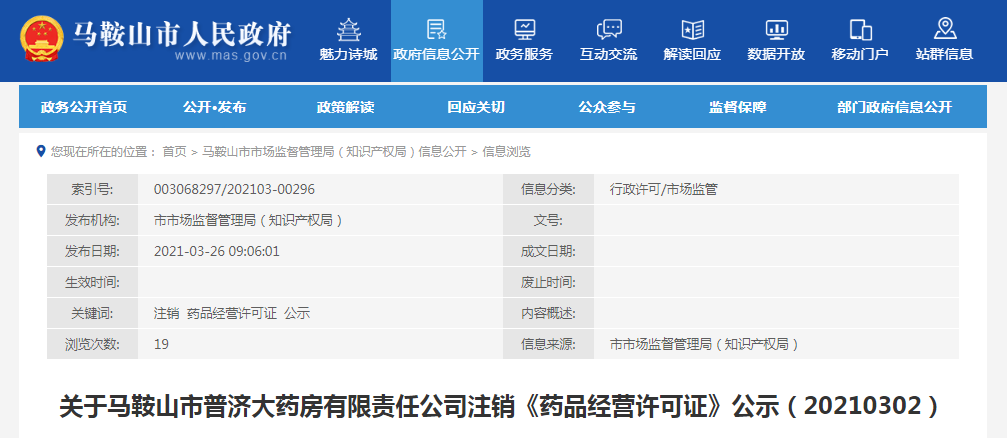Click the 互动交流 chat bubble icon
The height and width of the screenshot is (438, 1007).
608,30
